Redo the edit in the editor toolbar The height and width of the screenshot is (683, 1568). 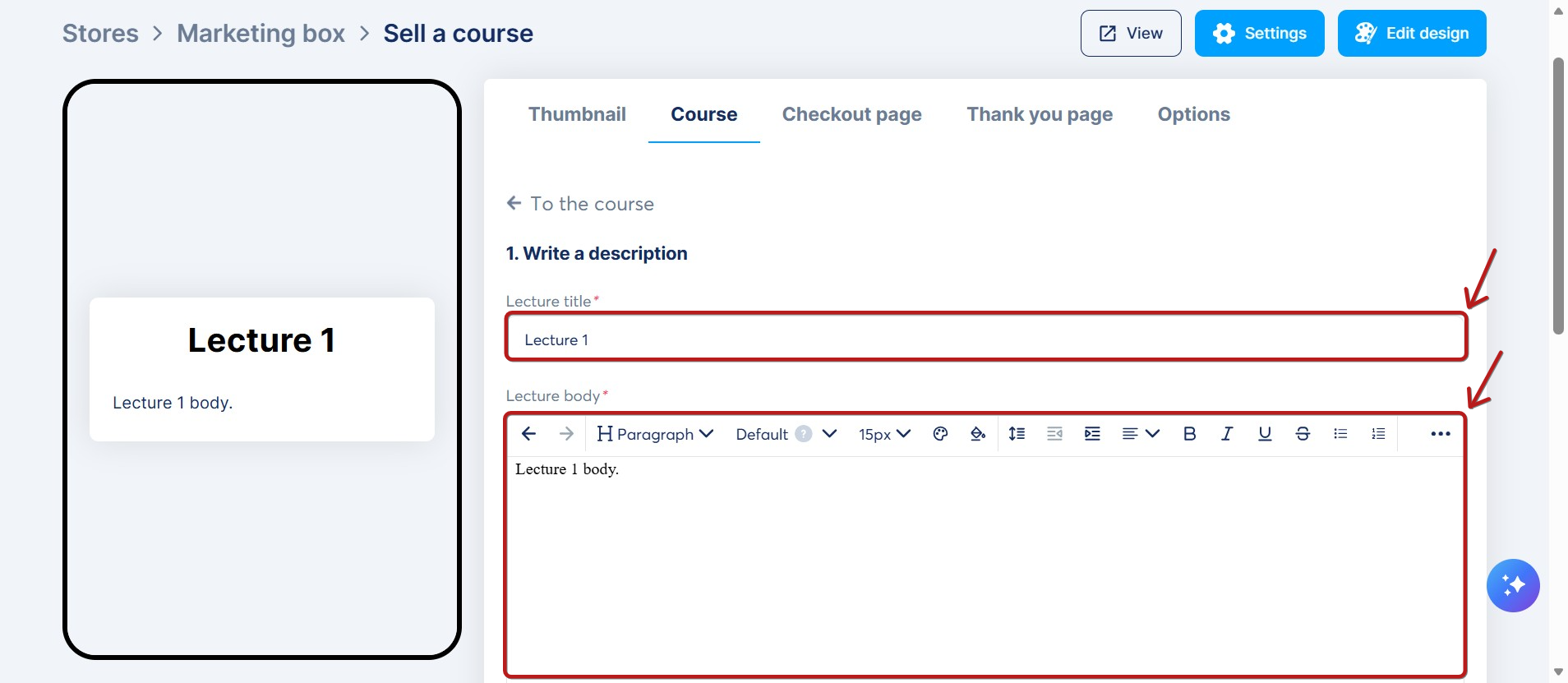coord(566,434)
